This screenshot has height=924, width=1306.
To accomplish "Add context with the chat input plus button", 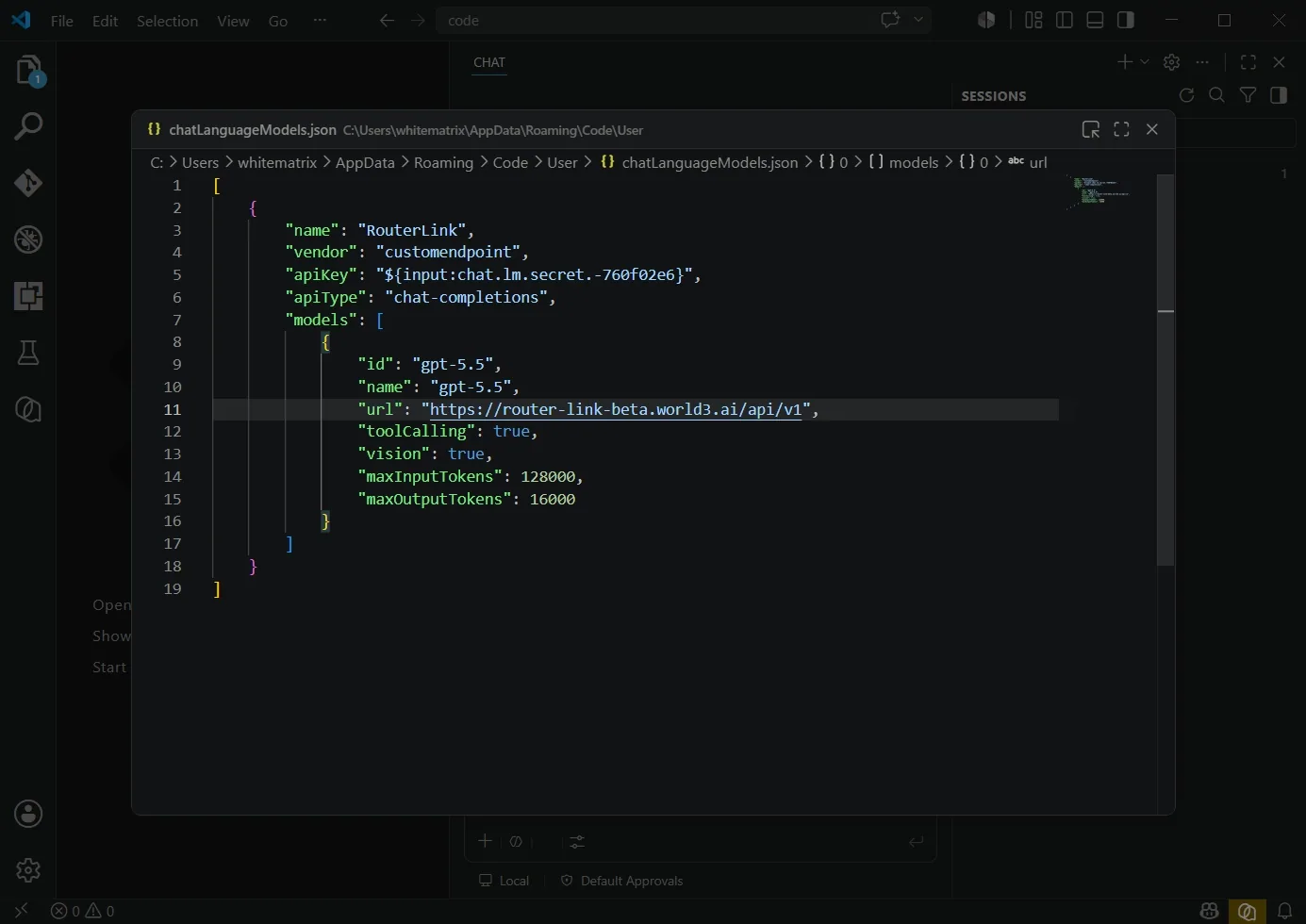I will click(485, 841).
